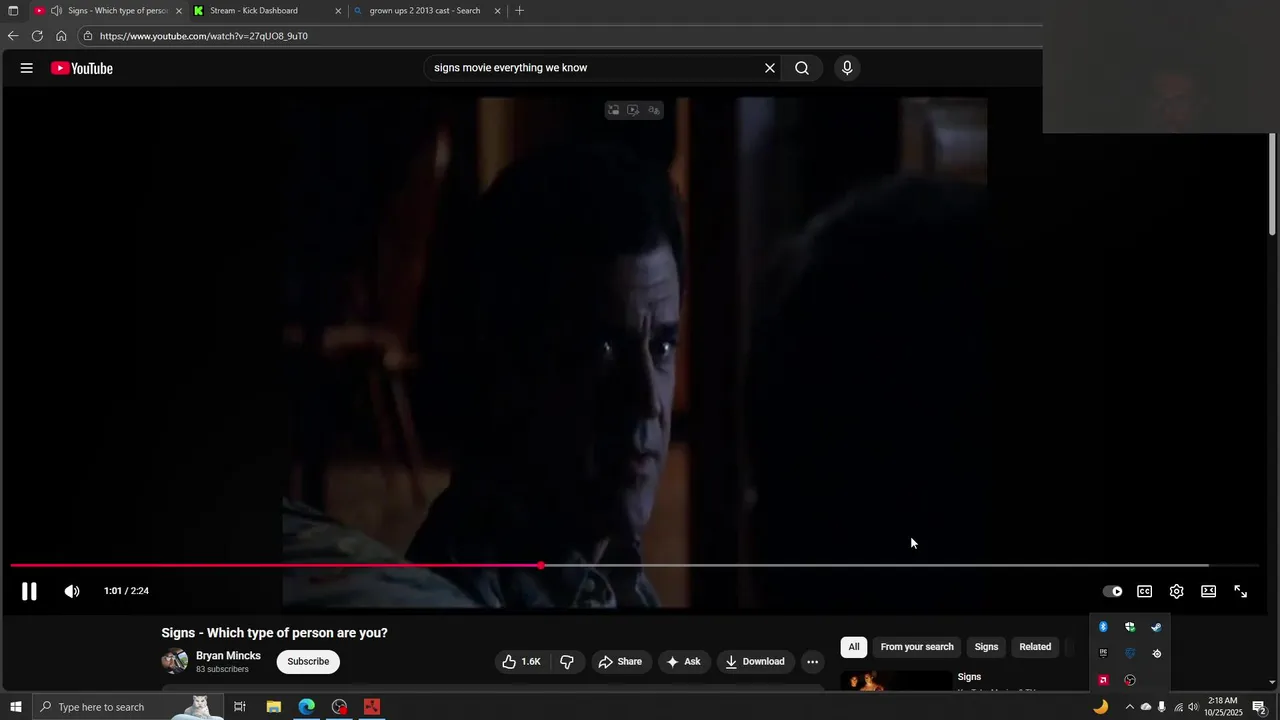This screenshot has width=1280, height=720.
Task: Collapse the hidden tray icons chevron
Action: pyautogui.click(x=1130, y=707)
